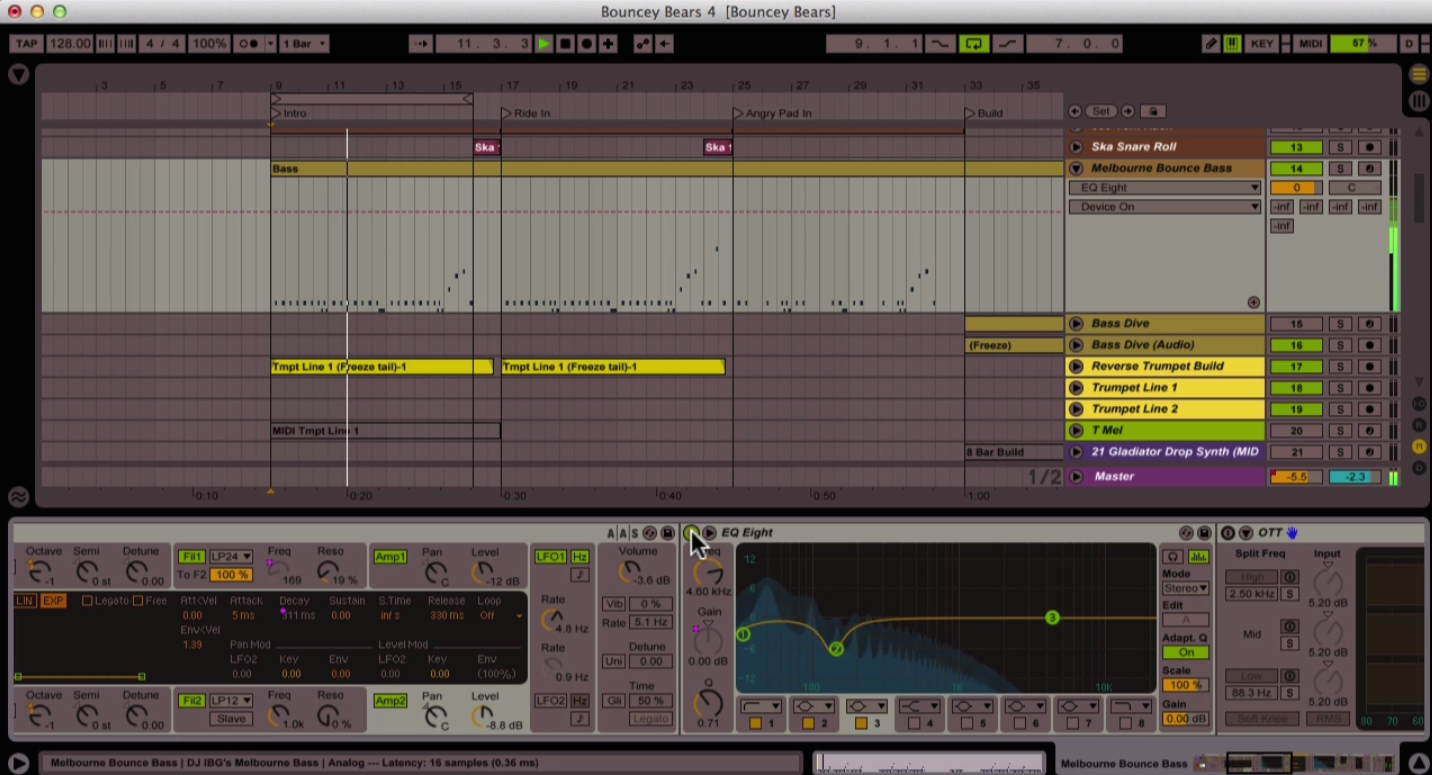Toggle EQ Eight spectrum analyzer button
This screenshot has width=1432, height=775.
click(x=1198, y=556)
